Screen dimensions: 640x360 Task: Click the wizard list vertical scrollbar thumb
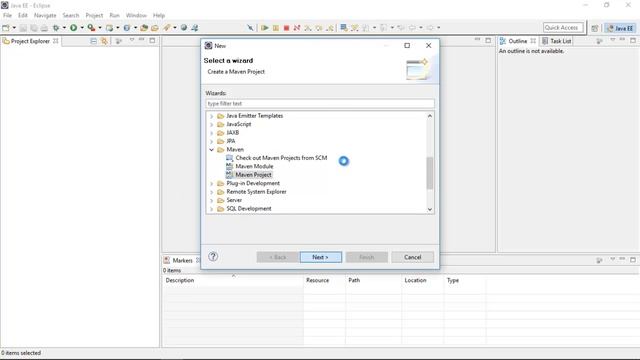429,173
